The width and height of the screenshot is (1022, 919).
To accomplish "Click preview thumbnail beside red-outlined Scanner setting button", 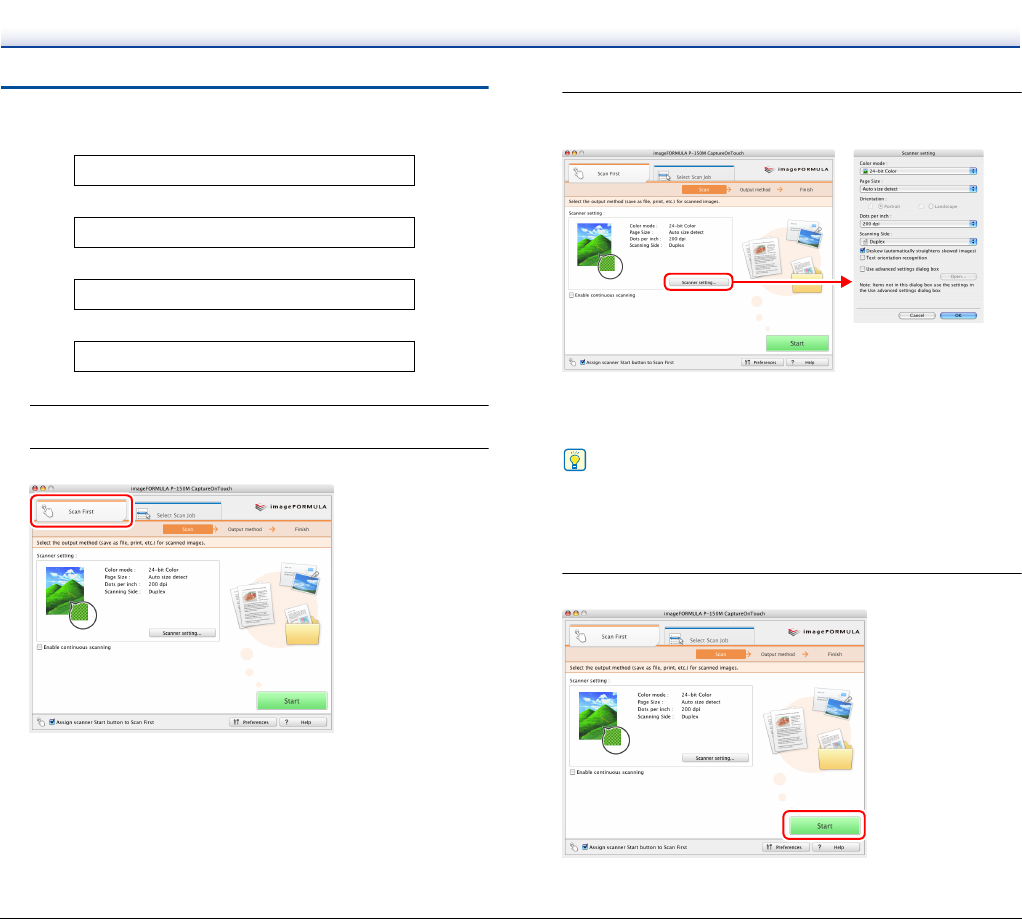I will pos(598,248).
